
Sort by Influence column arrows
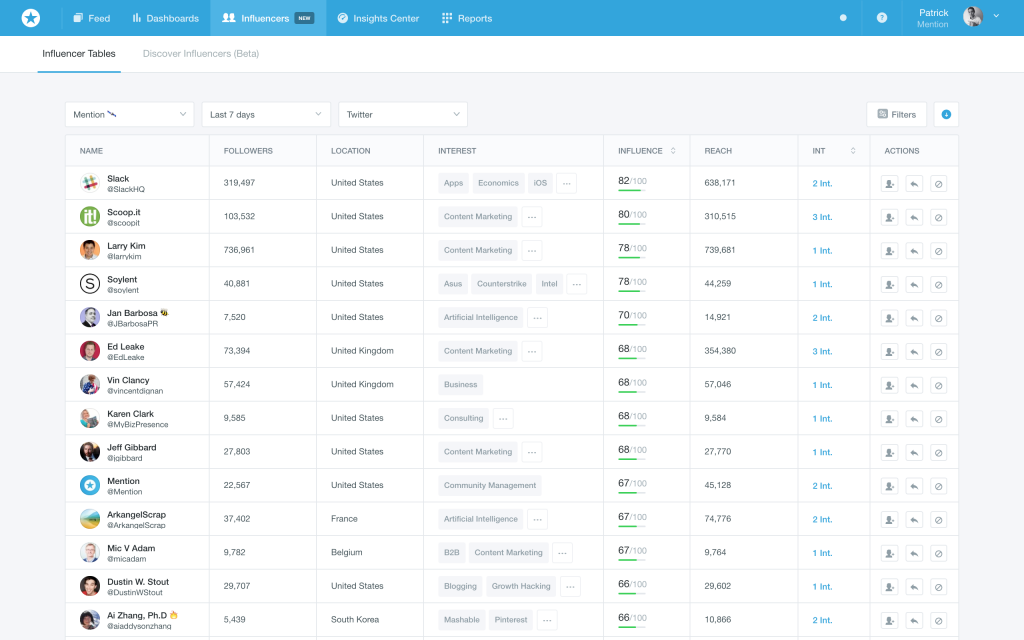pyautogui.click(x=673, y=151)
